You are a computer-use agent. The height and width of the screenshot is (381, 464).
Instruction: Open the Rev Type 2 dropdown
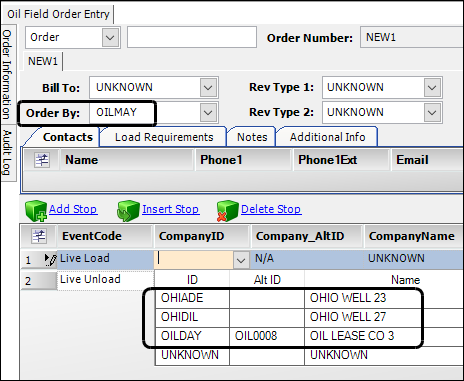[x=432, y=113]
